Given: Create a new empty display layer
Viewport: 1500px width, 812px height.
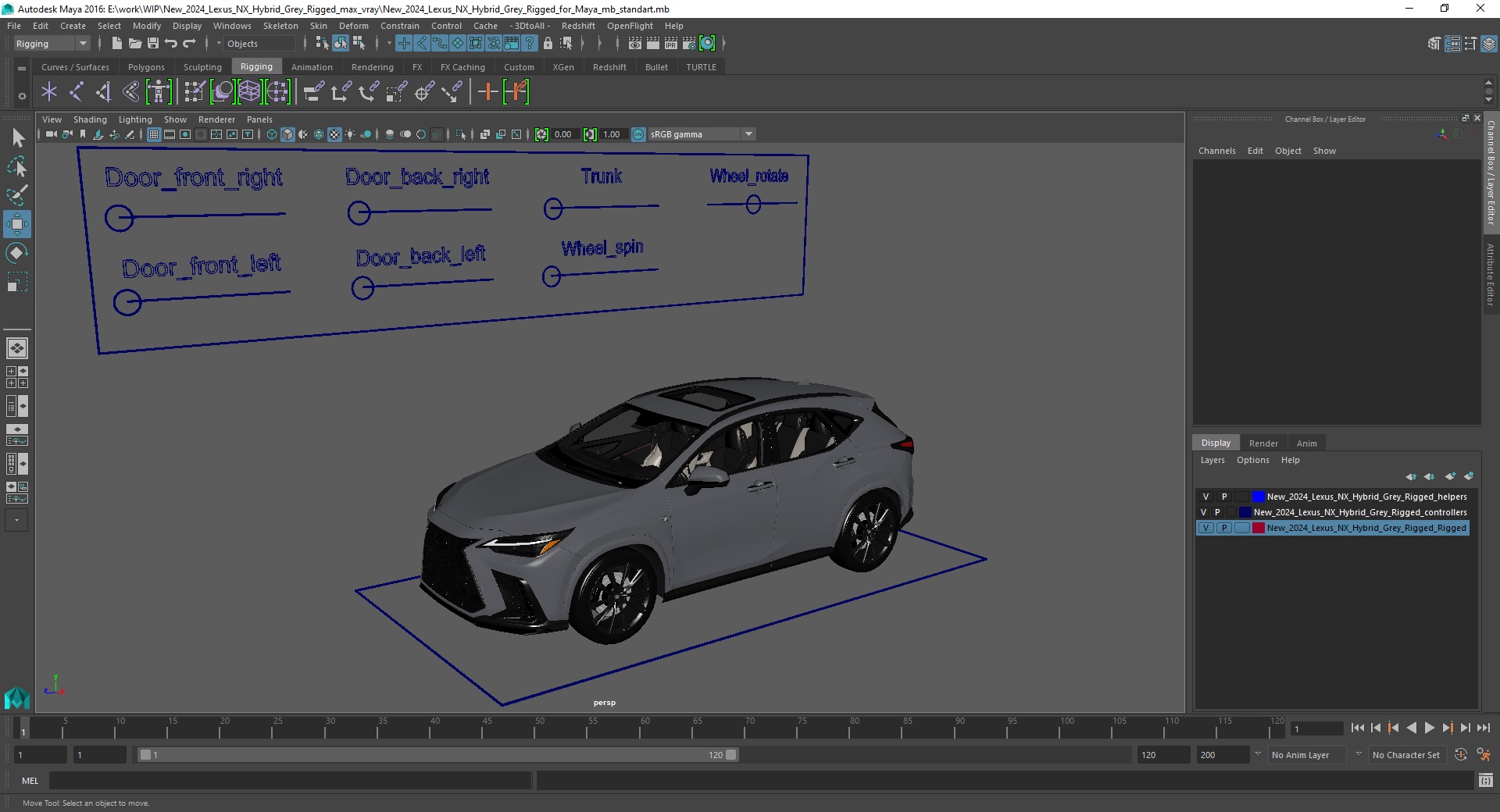Looking at the screenshot, I should click(1451, 476).
